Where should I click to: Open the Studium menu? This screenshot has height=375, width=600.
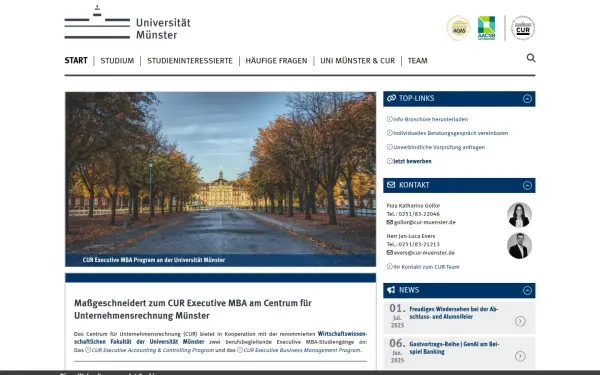pyautogui.click(x=117, y=61)
